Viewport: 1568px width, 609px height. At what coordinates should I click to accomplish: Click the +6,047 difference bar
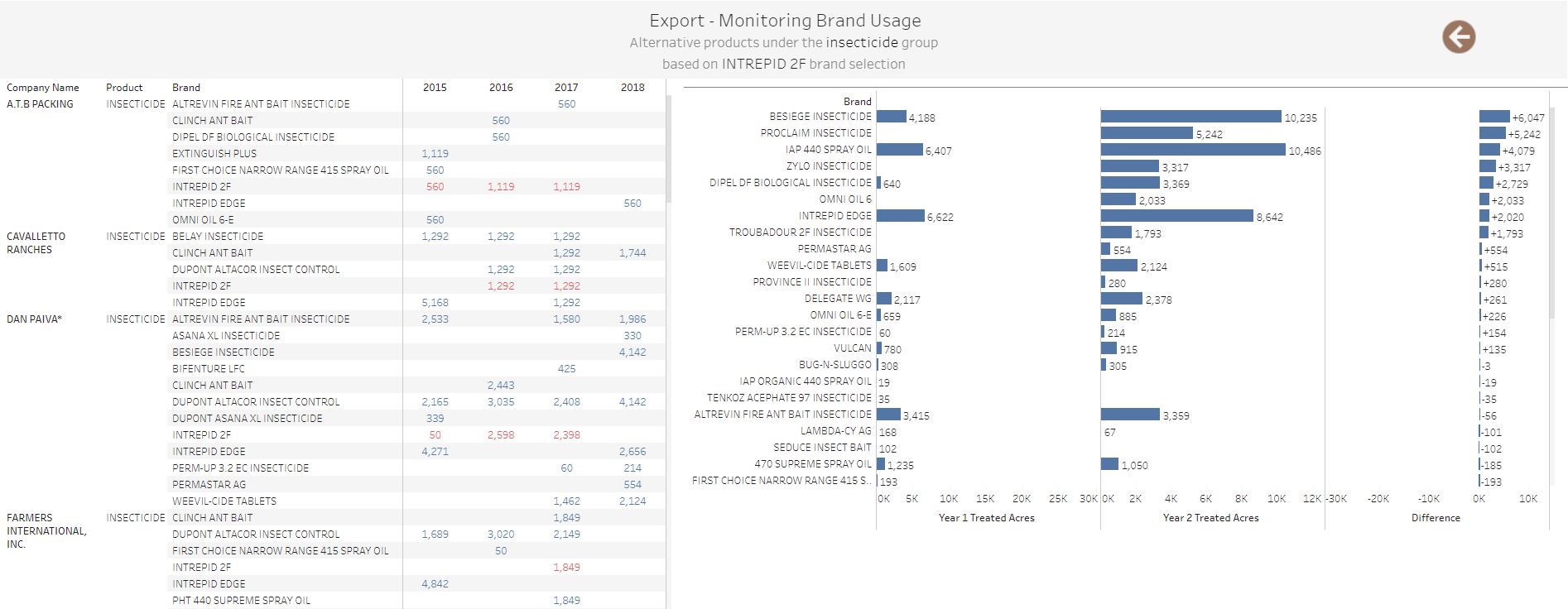(x=1494, y=117)
